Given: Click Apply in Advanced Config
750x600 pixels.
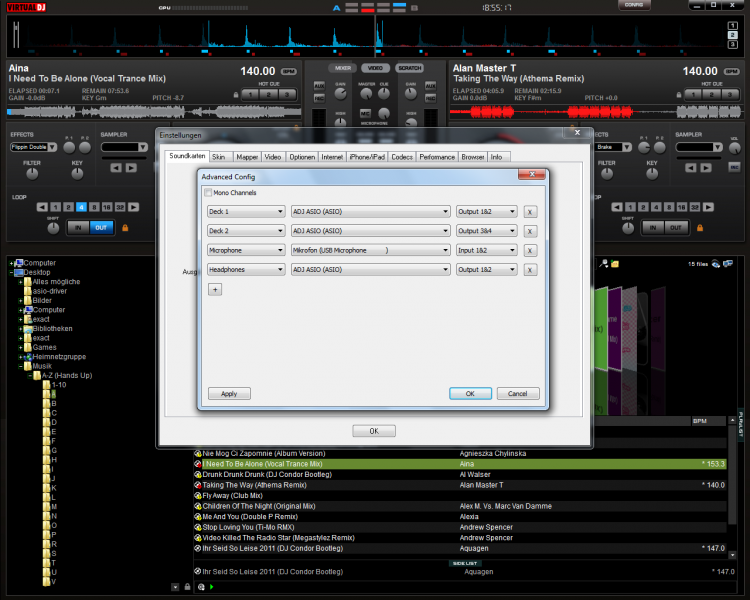Looking at the screenshot, I should [229, 394].
